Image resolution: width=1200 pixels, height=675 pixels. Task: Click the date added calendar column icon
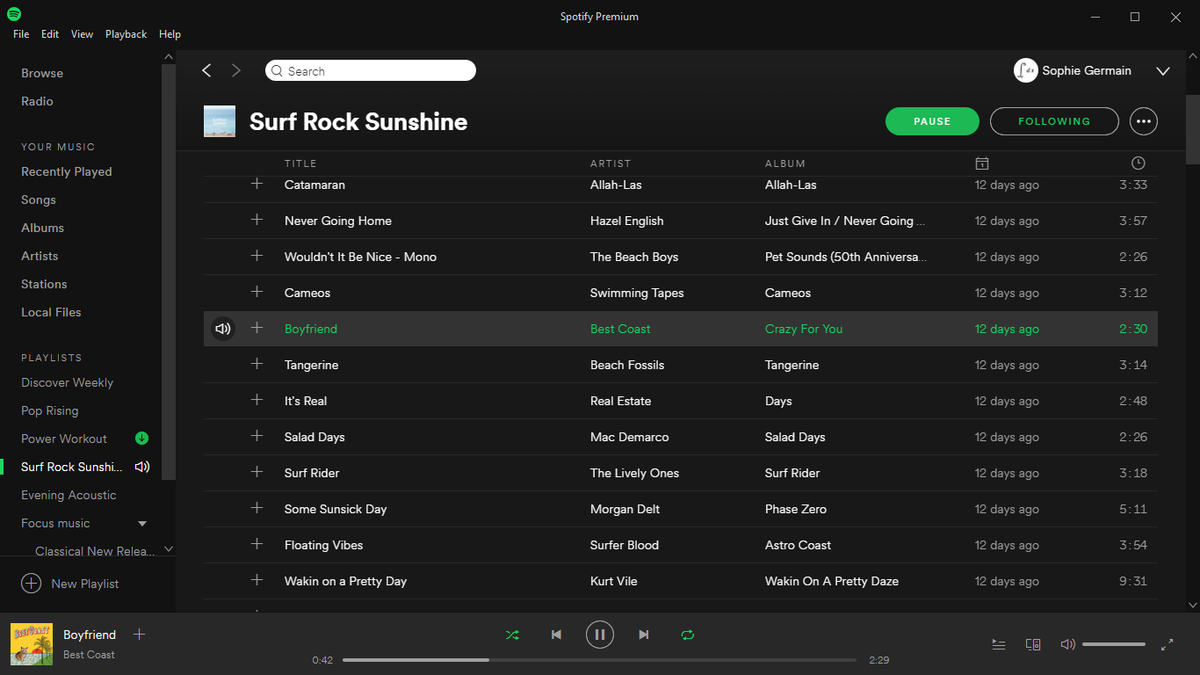click(982, 163)
